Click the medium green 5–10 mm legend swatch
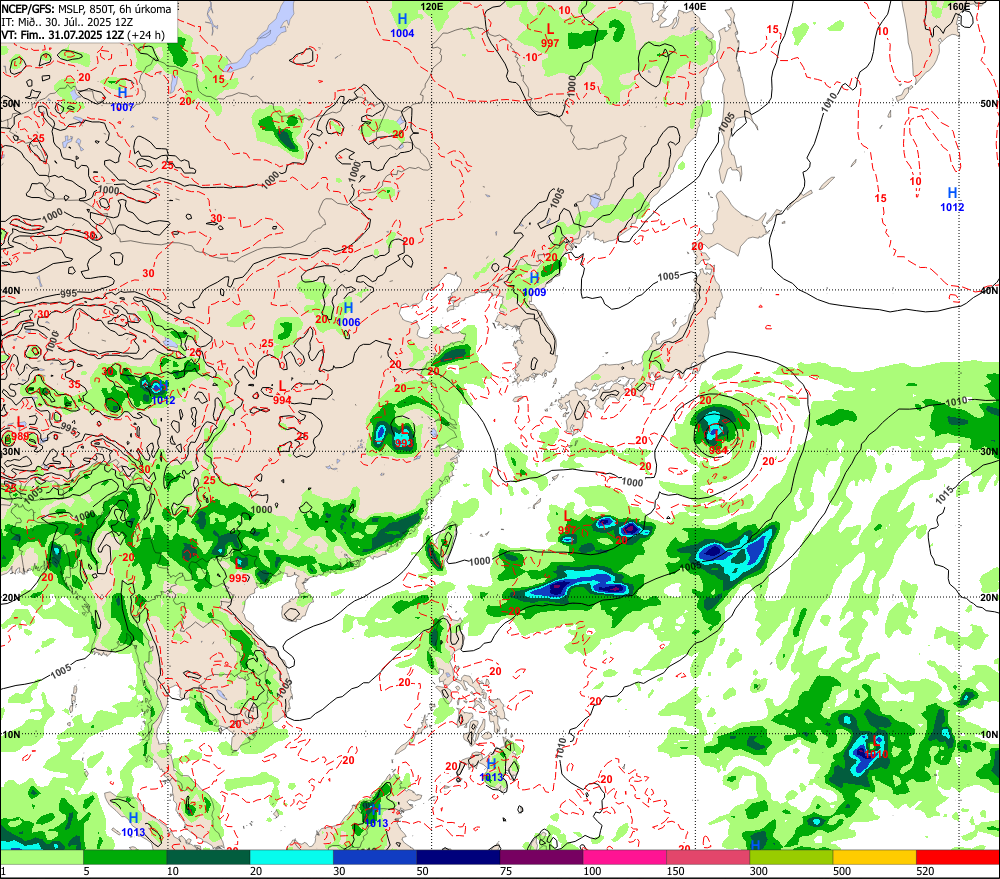The width and height of the screenshot is (1000, 879). (125, 857)
